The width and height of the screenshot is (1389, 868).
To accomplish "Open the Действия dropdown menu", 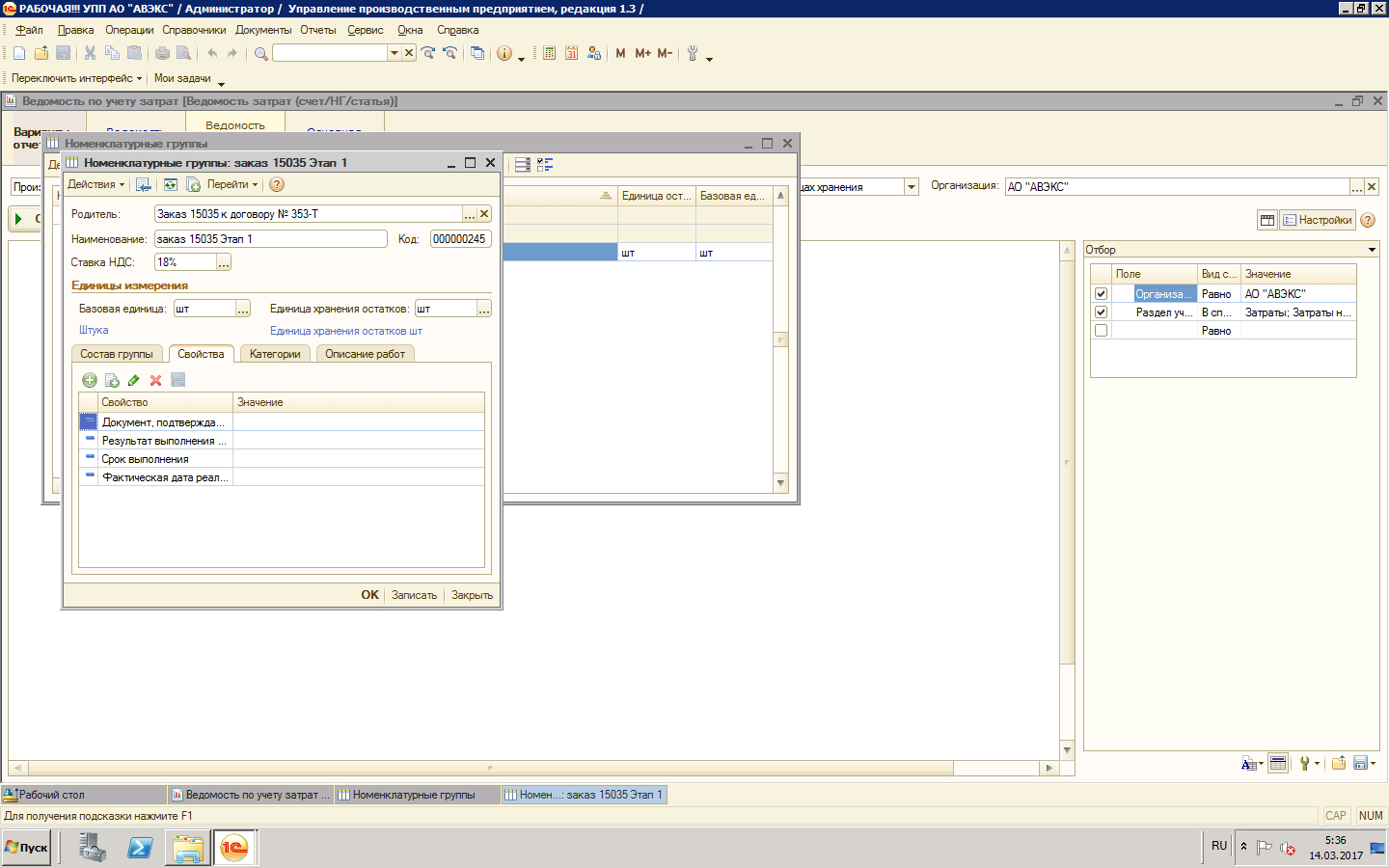I will (95, 184).
